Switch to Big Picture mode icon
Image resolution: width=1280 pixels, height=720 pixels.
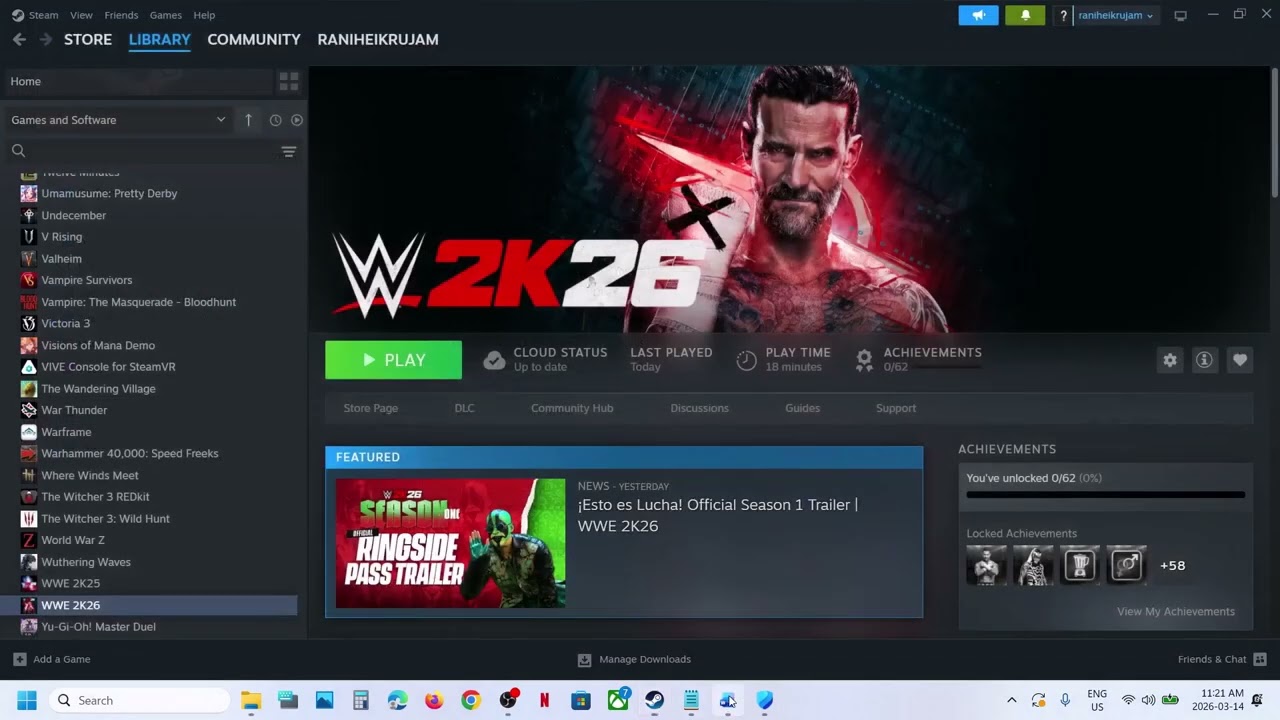click(x=1180, y=15)
